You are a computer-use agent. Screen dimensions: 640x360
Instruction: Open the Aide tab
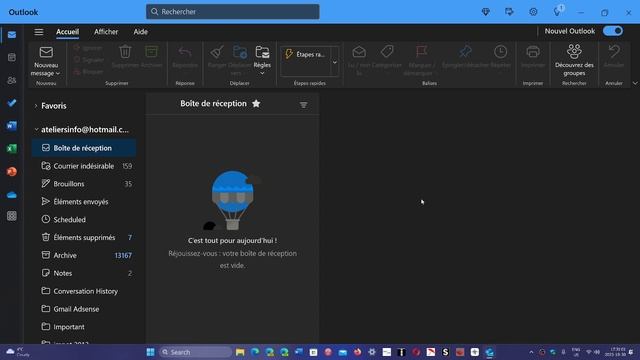pos(140,32)
